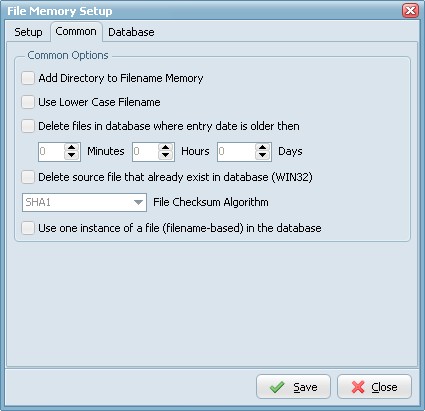The height and width of the screenshot is (411, 425).
Task: Increase the Days value with up arrow
Action: [263, 148]
